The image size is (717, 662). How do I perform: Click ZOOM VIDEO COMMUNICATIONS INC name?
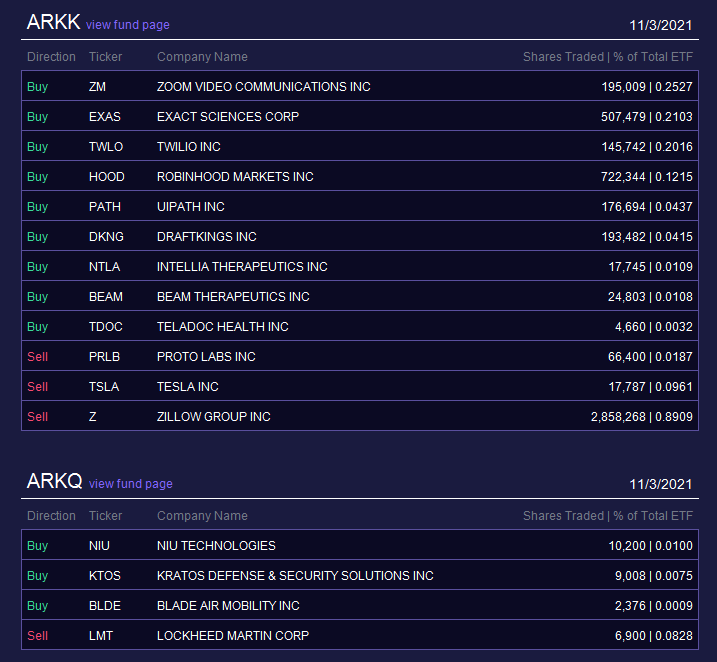(264, 86)
